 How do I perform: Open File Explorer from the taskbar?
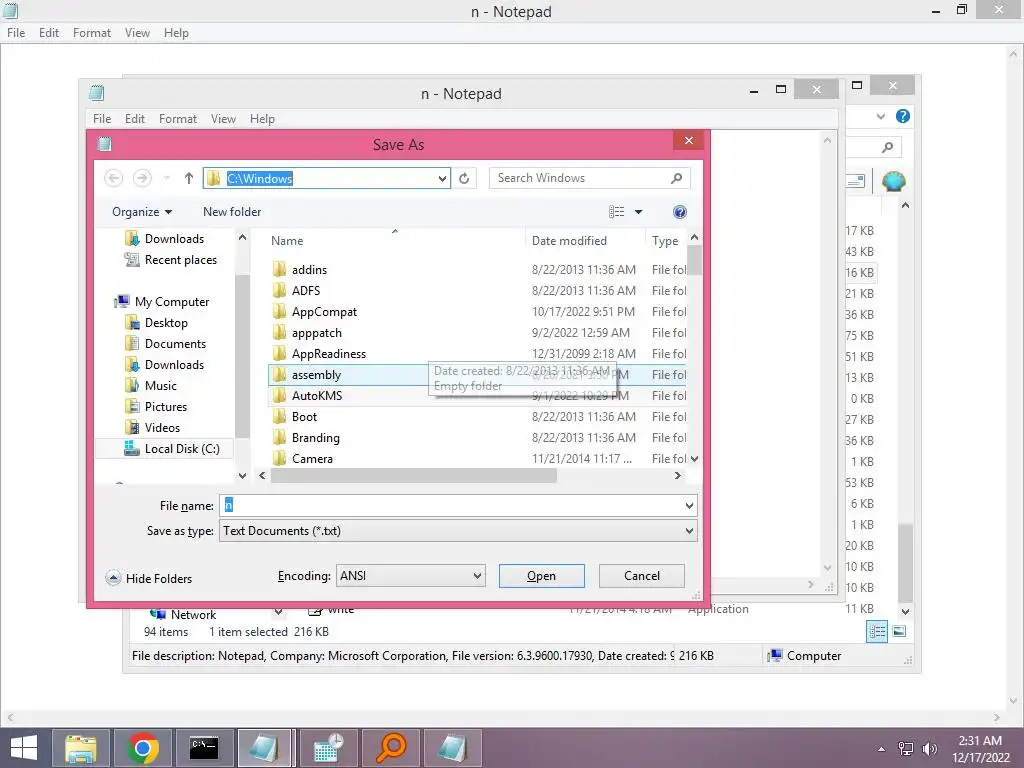80,748
